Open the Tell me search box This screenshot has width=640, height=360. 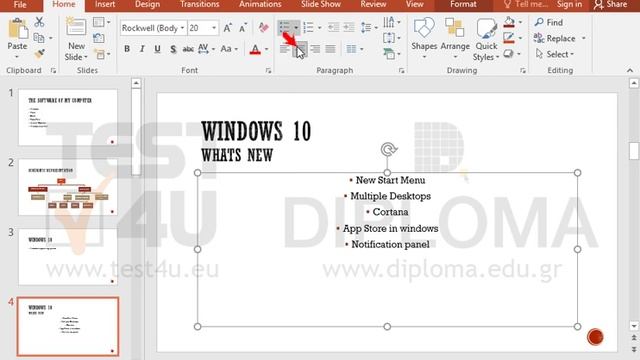coord(526,4)
